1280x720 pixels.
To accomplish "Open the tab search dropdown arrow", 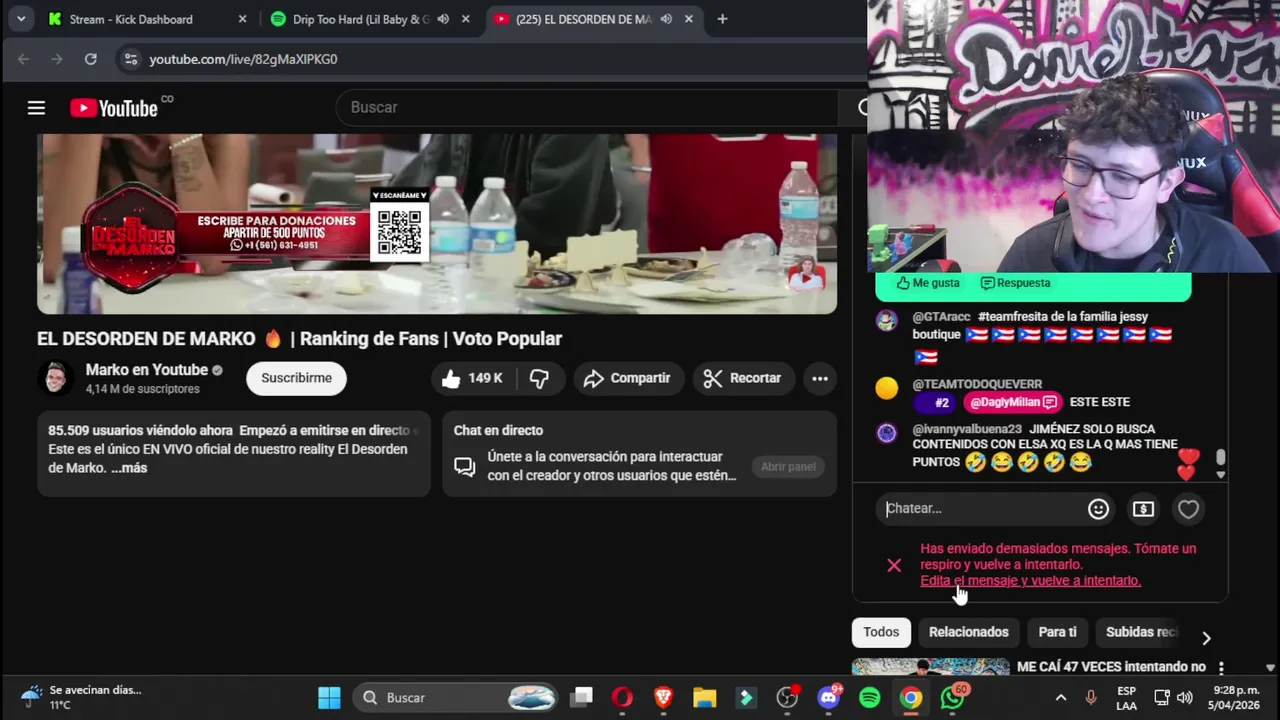I will tap(20, 19).
